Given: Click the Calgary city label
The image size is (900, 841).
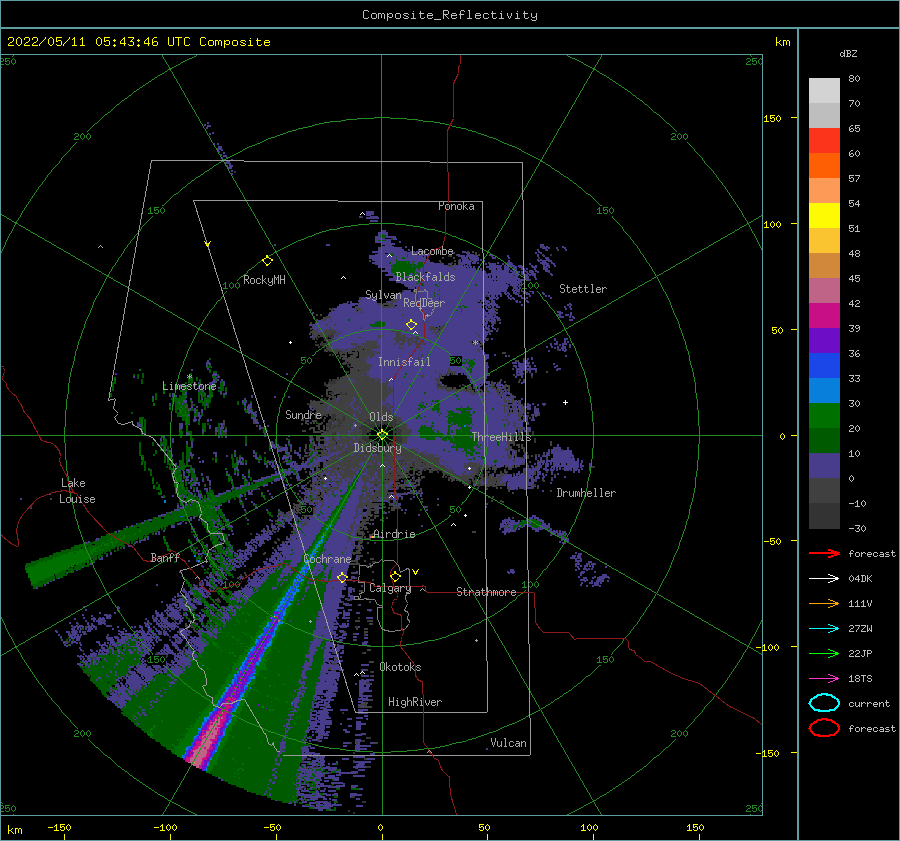Looking at the screenshot, I should click(x=390, y=588).
